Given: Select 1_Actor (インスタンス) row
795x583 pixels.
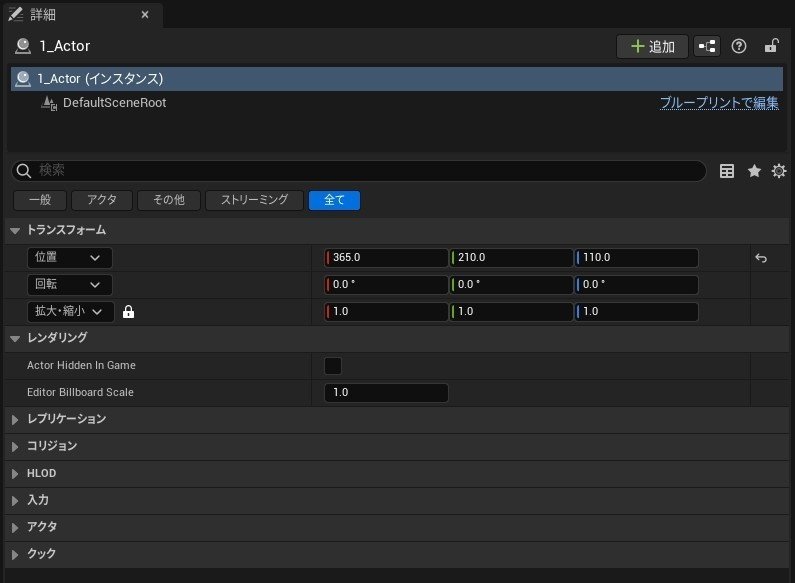Looking at the screenshot, I should coord(397,79).
